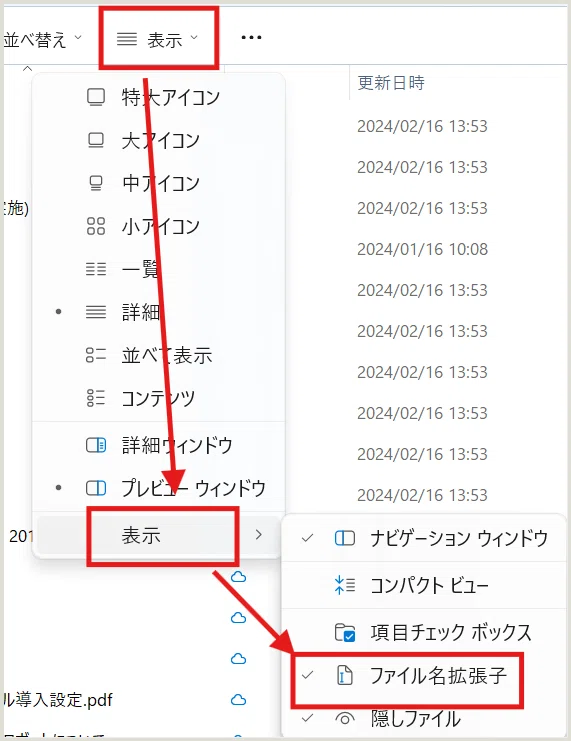
Task: Click the 中アイコン small monitor icon
Action: pyautogui.click(x=96, y=183)
